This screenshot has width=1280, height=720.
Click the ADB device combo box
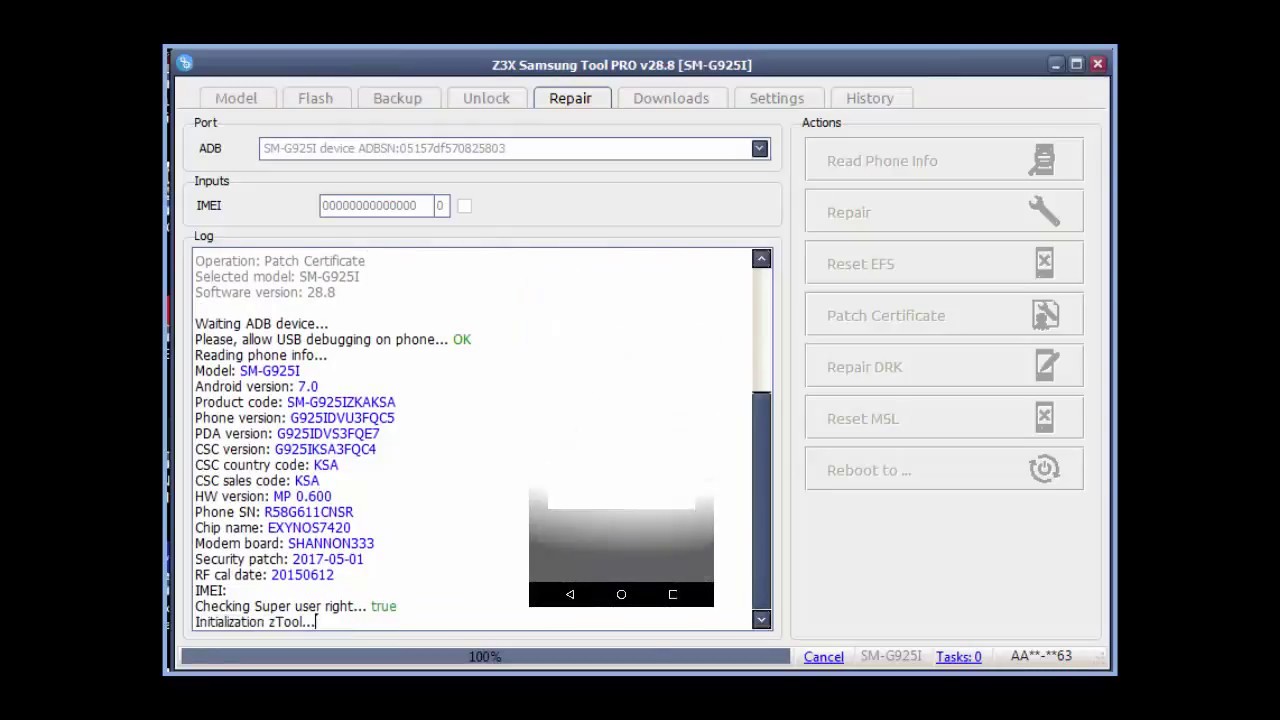514,148
